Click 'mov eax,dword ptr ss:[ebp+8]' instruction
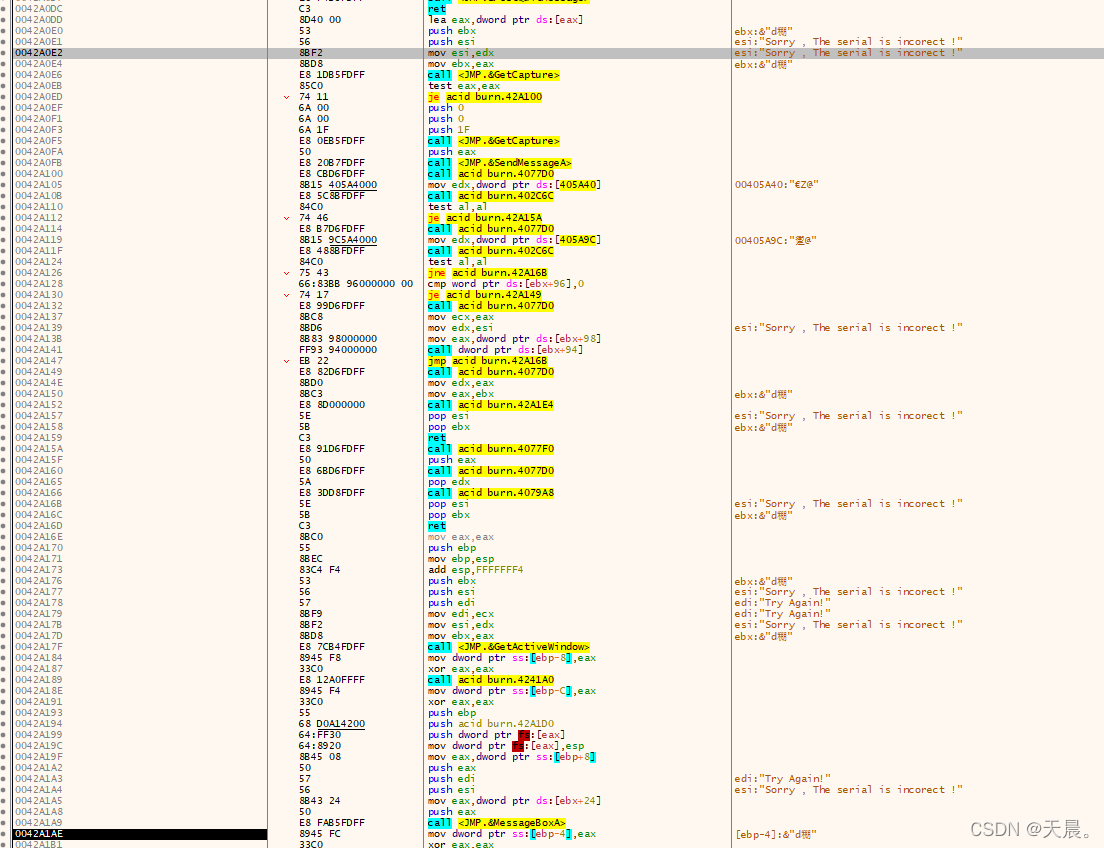The image size is (1104, 848). [x=512, y=756]
